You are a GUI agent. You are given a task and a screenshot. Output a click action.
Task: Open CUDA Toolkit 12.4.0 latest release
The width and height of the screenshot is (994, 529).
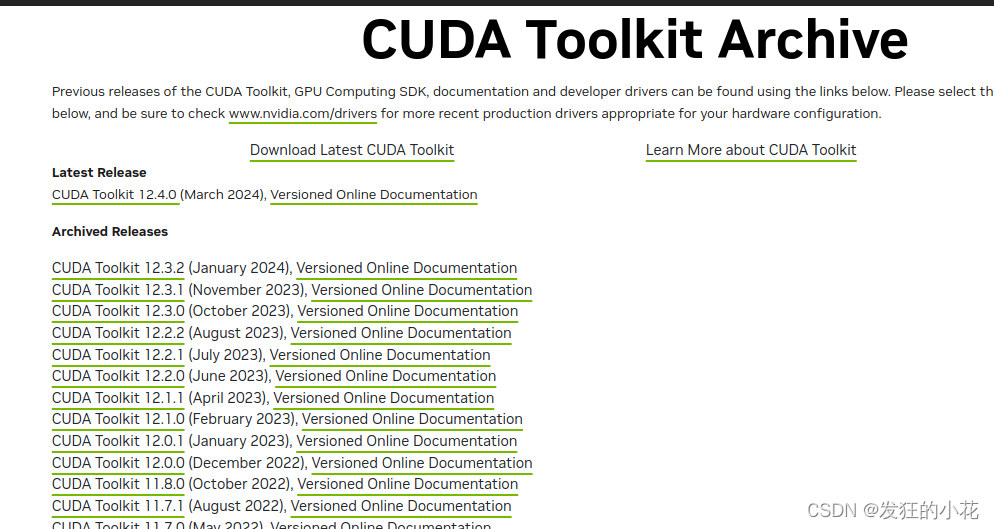click(x=114, y=195)
